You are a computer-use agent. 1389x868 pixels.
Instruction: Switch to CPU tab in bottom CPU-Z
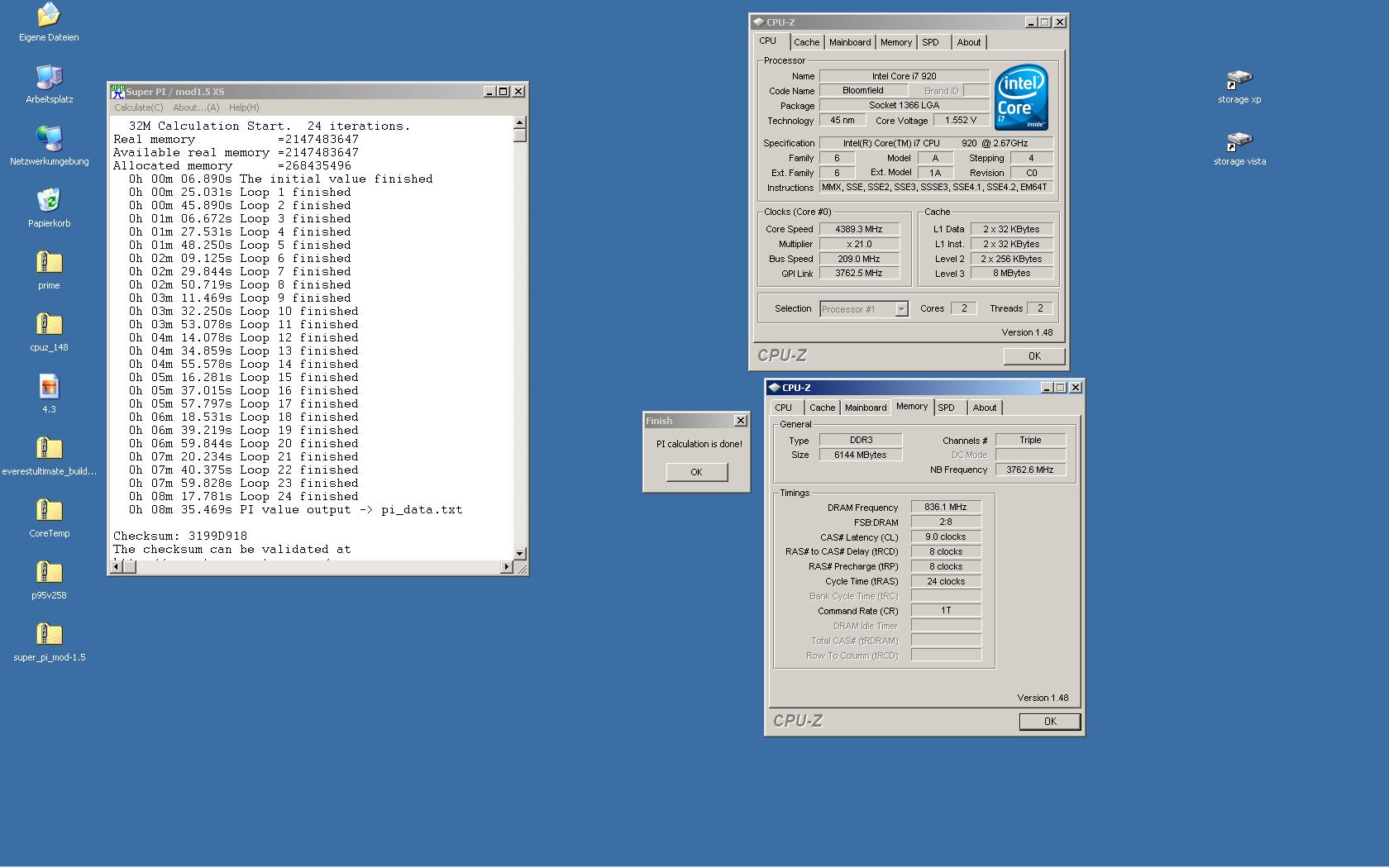point(783,408)
